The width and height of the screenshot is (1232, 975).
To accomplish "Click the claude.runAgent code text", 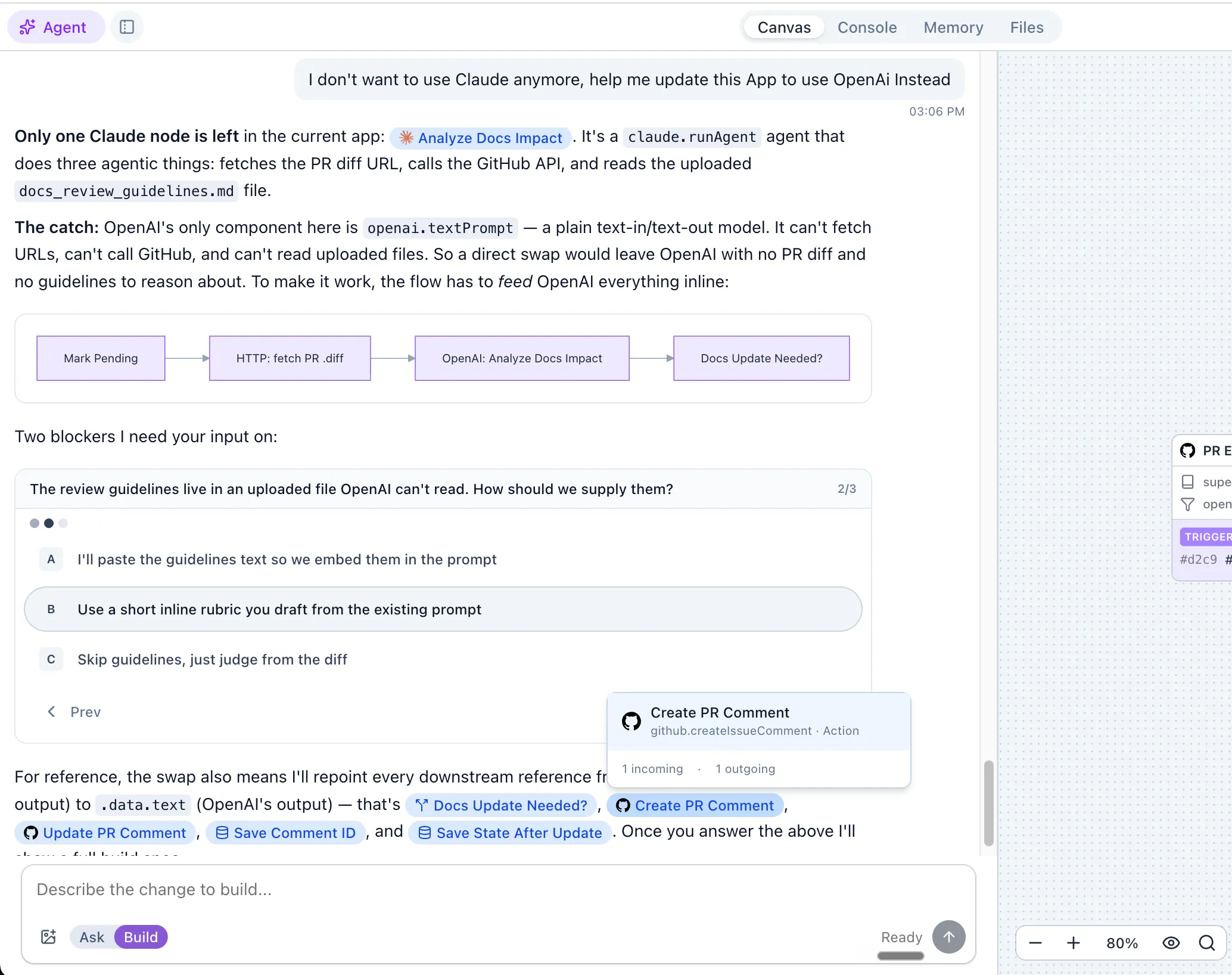I will tap(692, 137).
